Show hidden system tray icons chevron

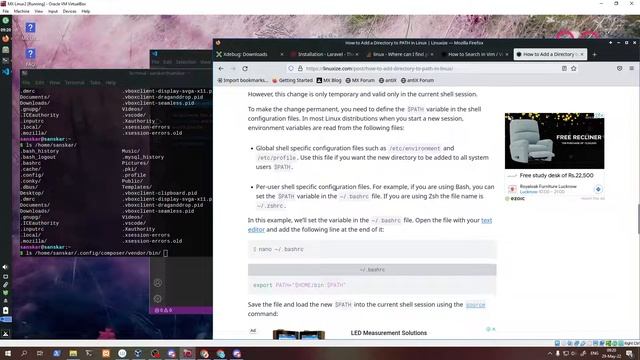(x=550, y=353)
